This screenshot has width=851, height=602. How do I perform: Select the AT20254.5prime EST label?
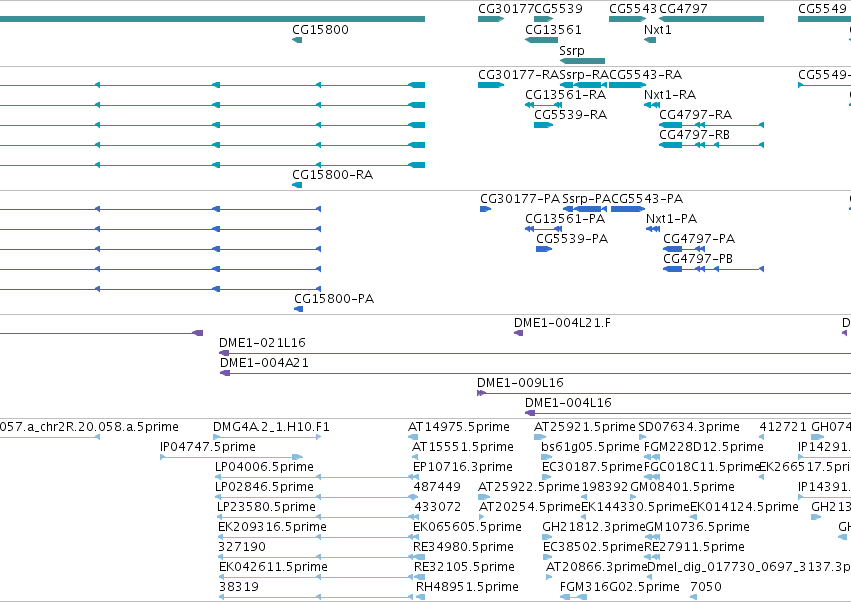click(530, 508)
